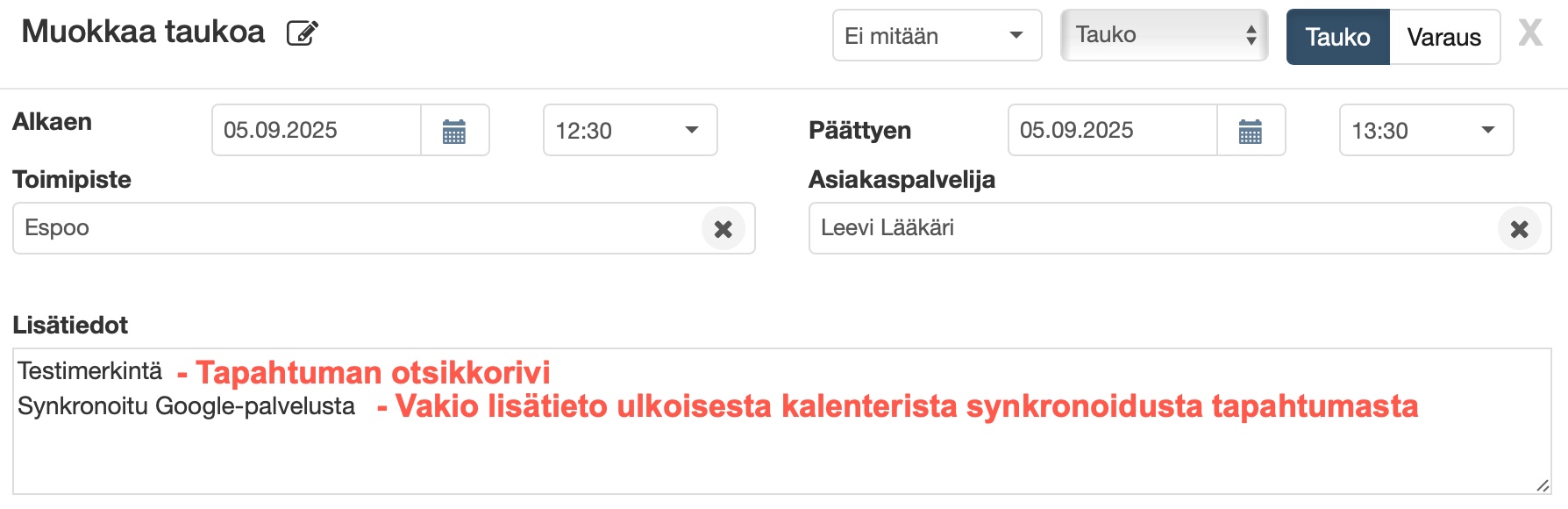This screenshot has height=509, width=1568.
Task: Click the Alkaen date field 05.09.2025
Action: (x=316, y=131)
